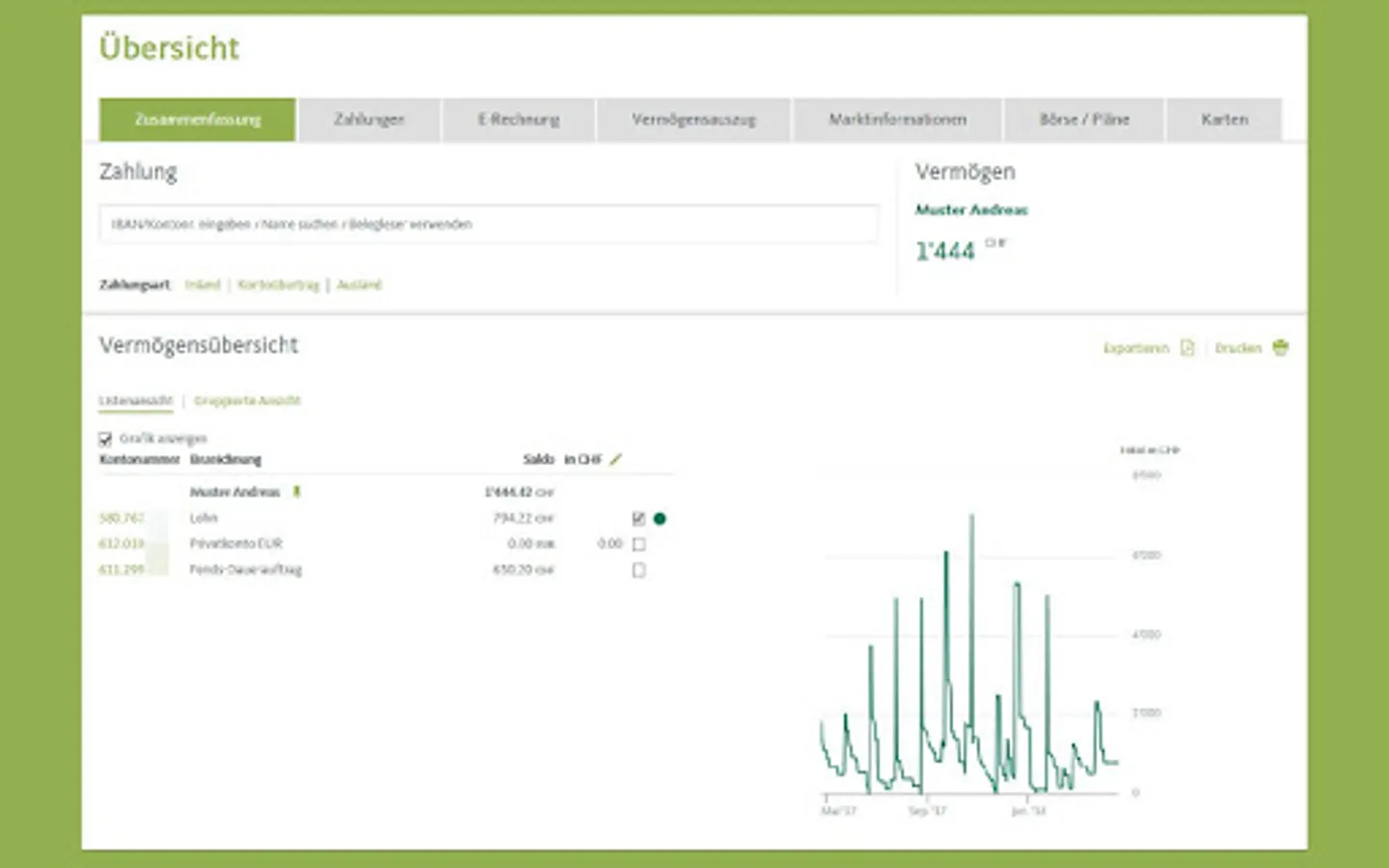Go to the Börse / Pläne tab
The width and height of the screenshot is (1389, 868).
point(1084,120)
